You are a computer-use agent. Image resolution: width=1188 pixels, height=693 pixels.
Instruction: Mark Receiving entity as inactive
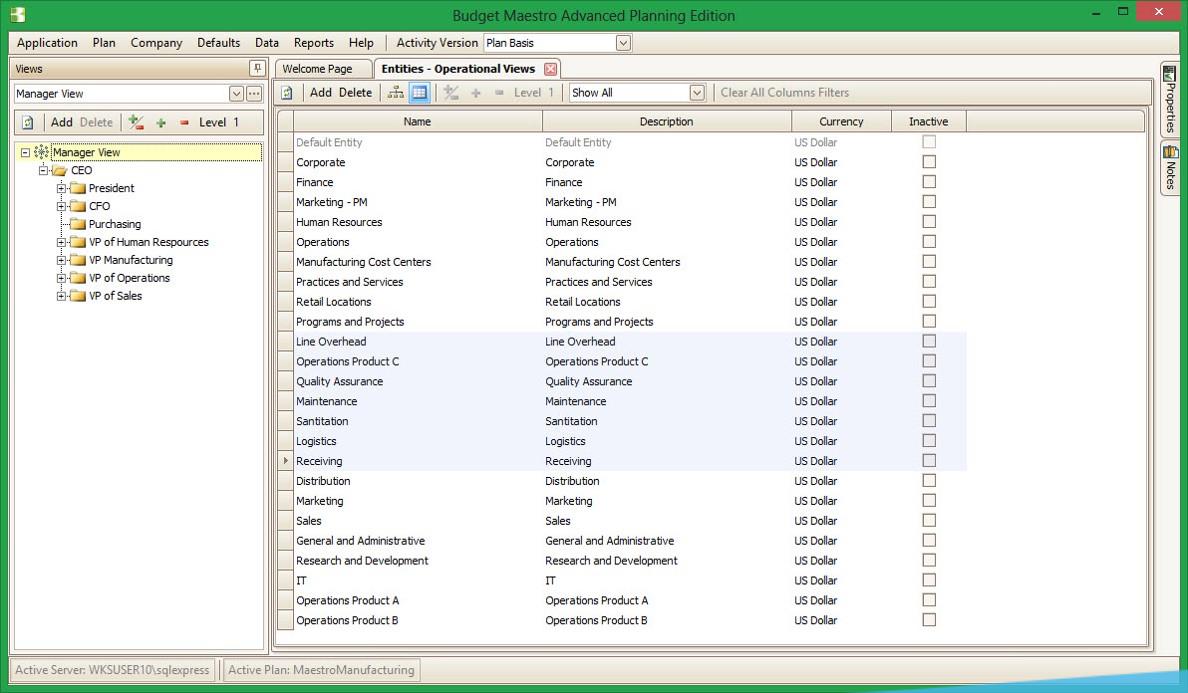coord(929,460)
